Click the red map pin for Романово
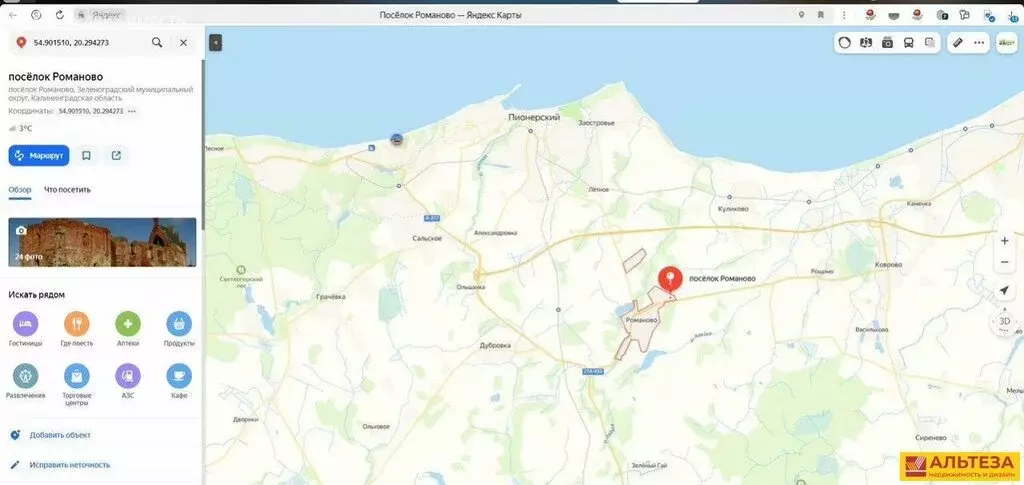This screenshot has height=485, width=1024. (x=669, y=281)
